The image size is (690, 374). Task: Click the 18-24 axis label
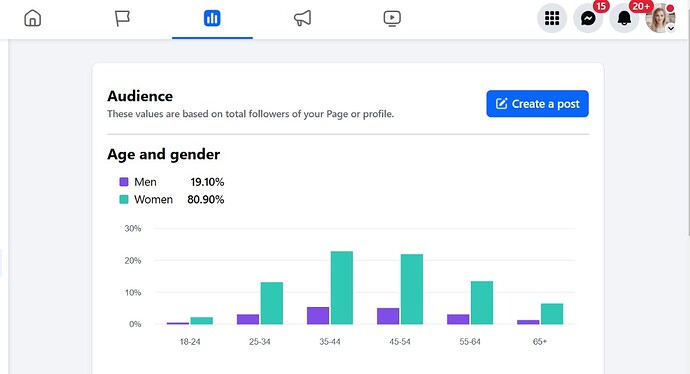[x=190, y=341]
